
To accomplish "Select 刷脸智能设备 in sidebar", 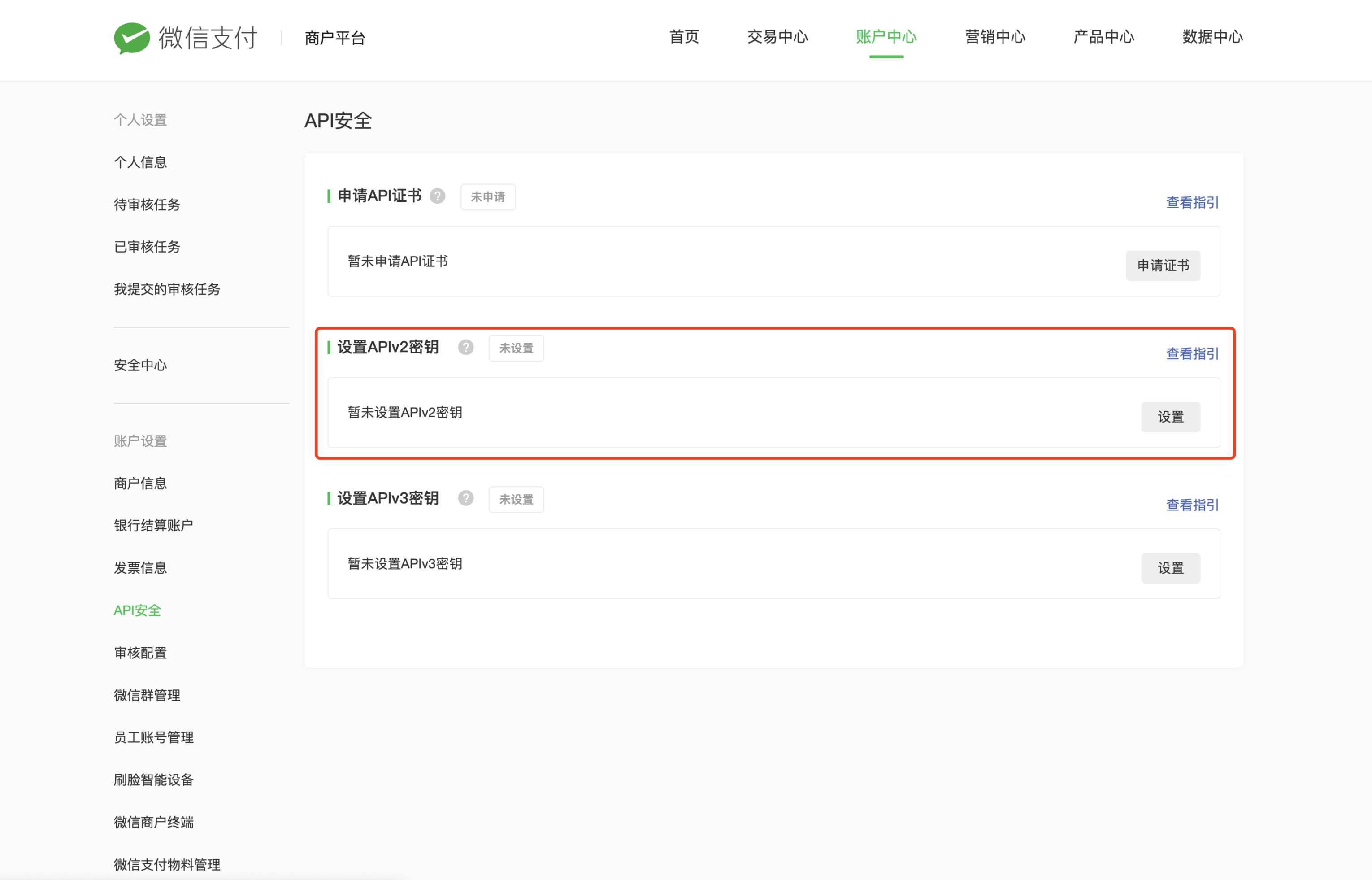I will coord(153,780).
